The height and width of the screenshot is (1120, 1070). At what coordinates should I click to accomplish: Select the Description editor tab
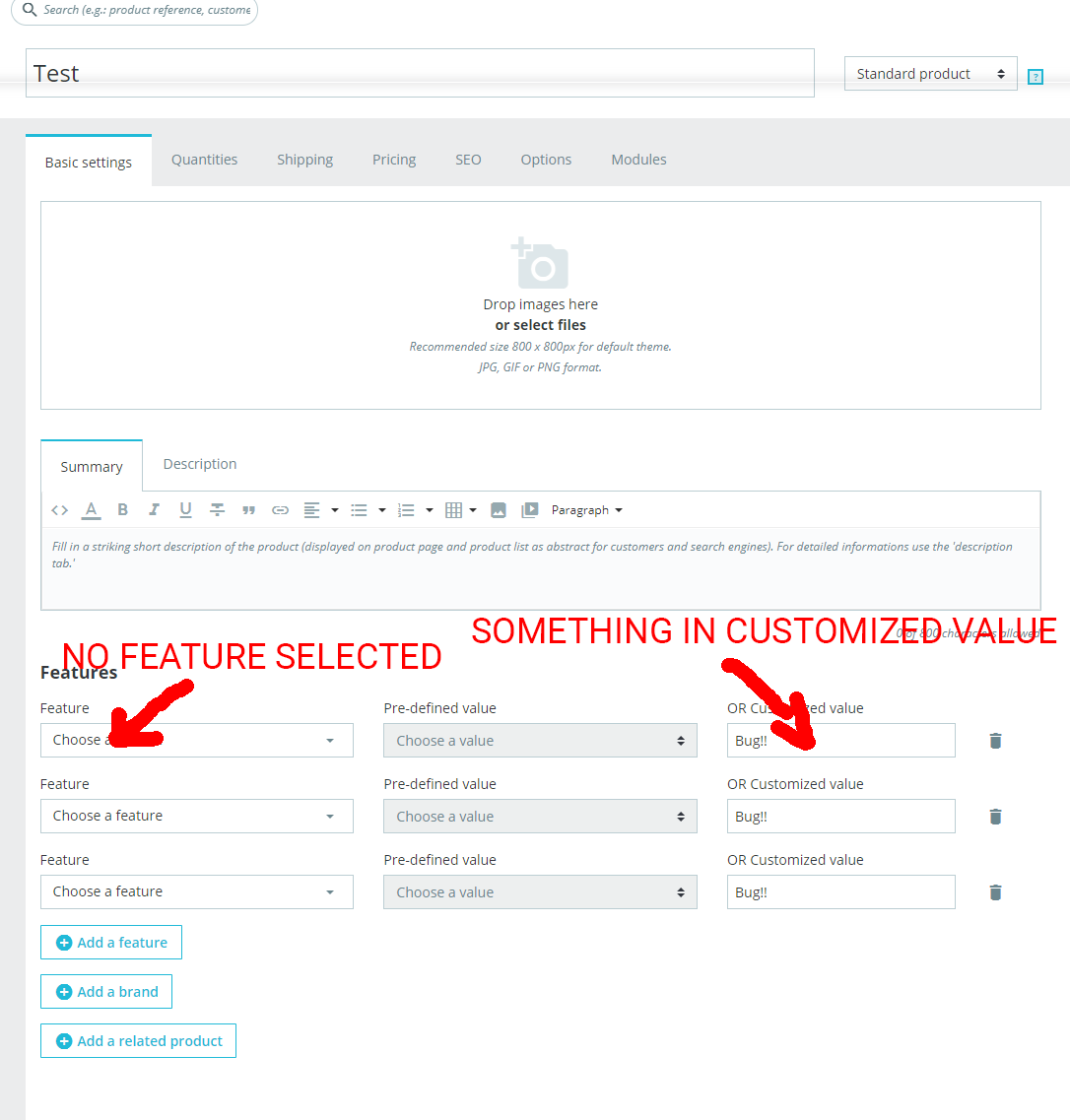[x=200, y=464]
